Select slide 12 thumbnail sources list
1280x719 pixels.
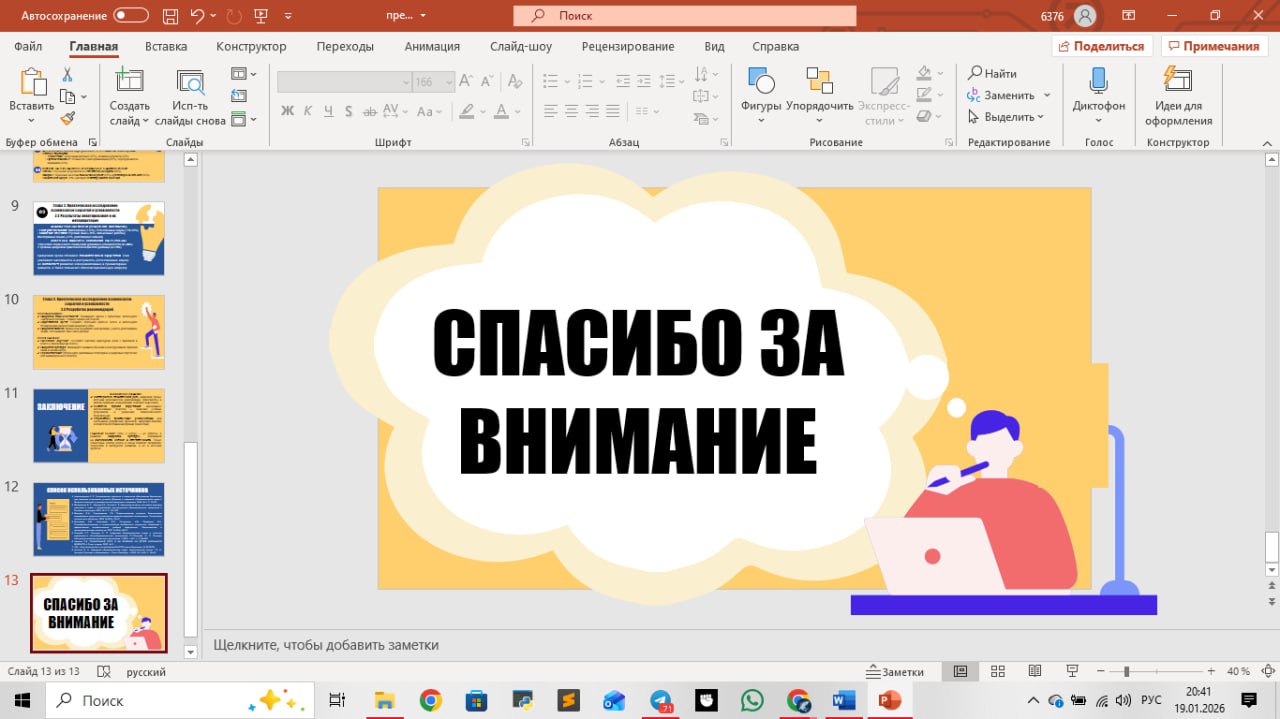pyautogui.click(x=99, y=520)
